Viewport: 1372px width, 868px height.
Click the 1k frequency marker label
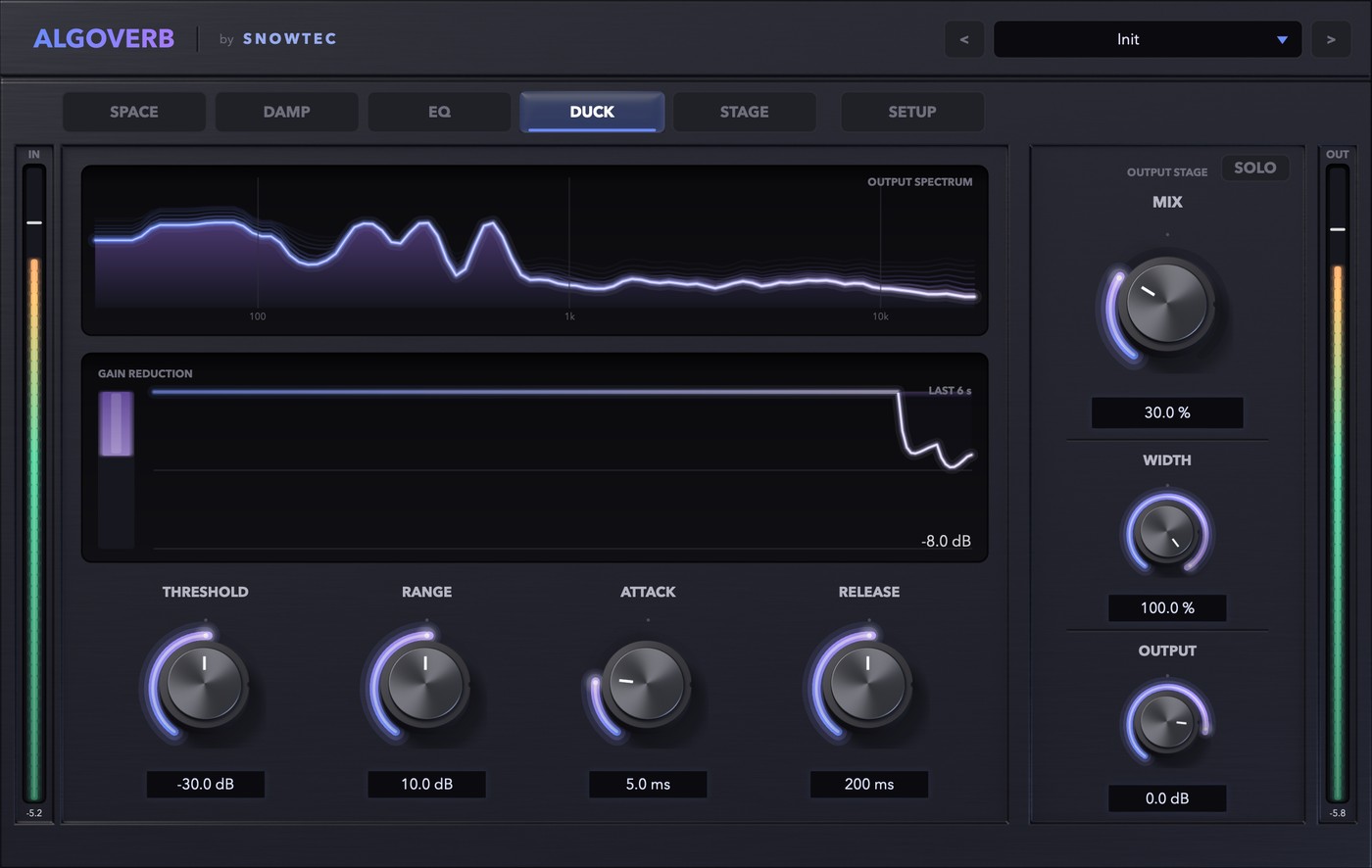(x=569, y=316)
